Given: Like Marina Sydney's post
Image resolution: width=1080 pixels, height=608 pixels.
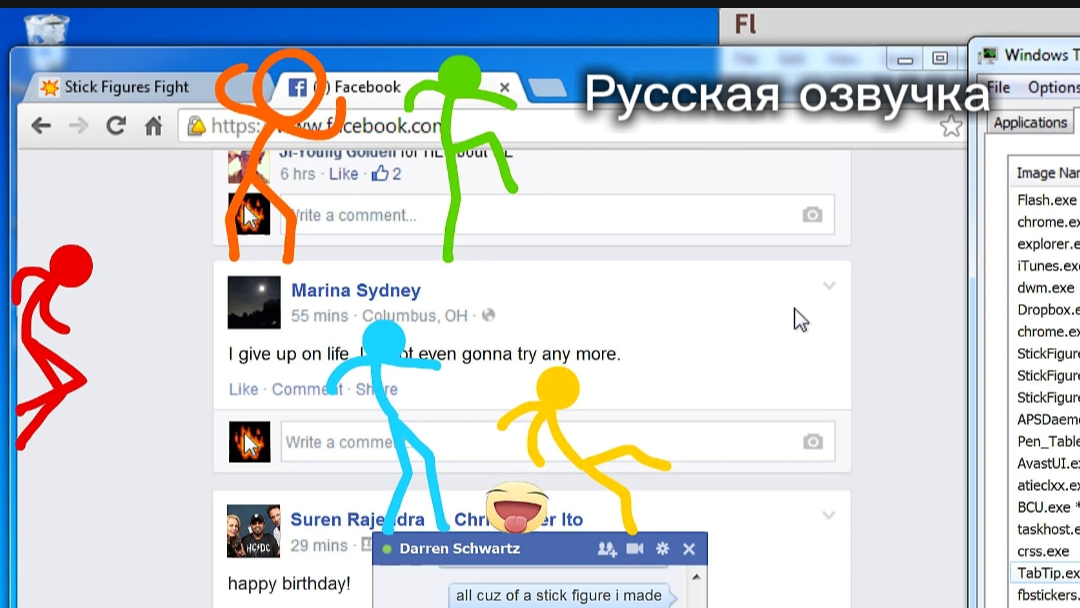Looking at the screenshot, I should pos(243,389).
